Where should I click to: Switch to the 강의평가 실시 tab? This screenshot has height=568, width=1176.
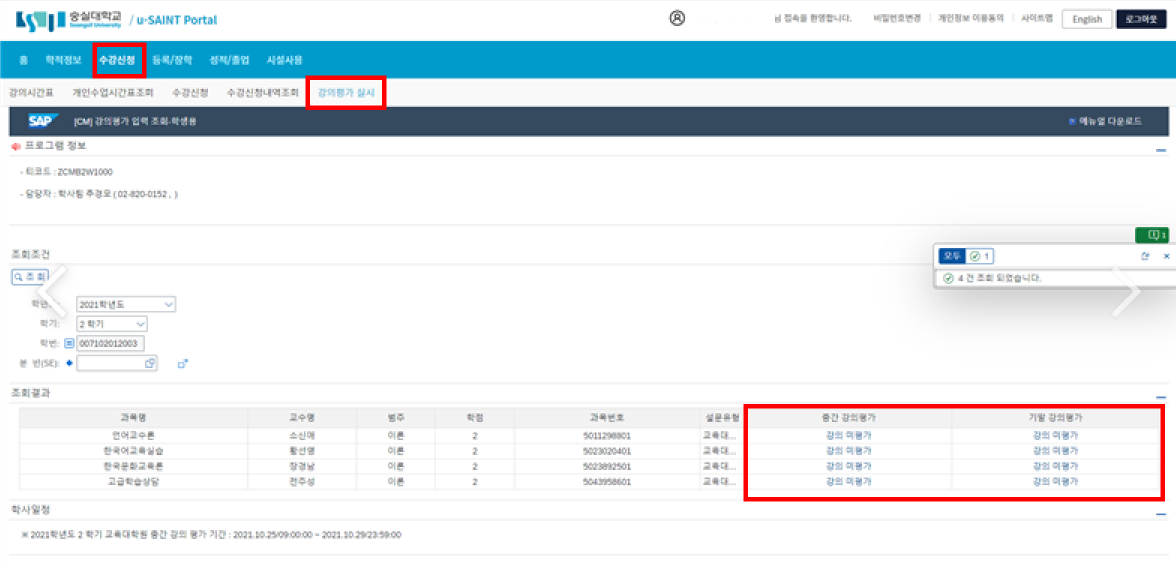(x=346, y=93)
